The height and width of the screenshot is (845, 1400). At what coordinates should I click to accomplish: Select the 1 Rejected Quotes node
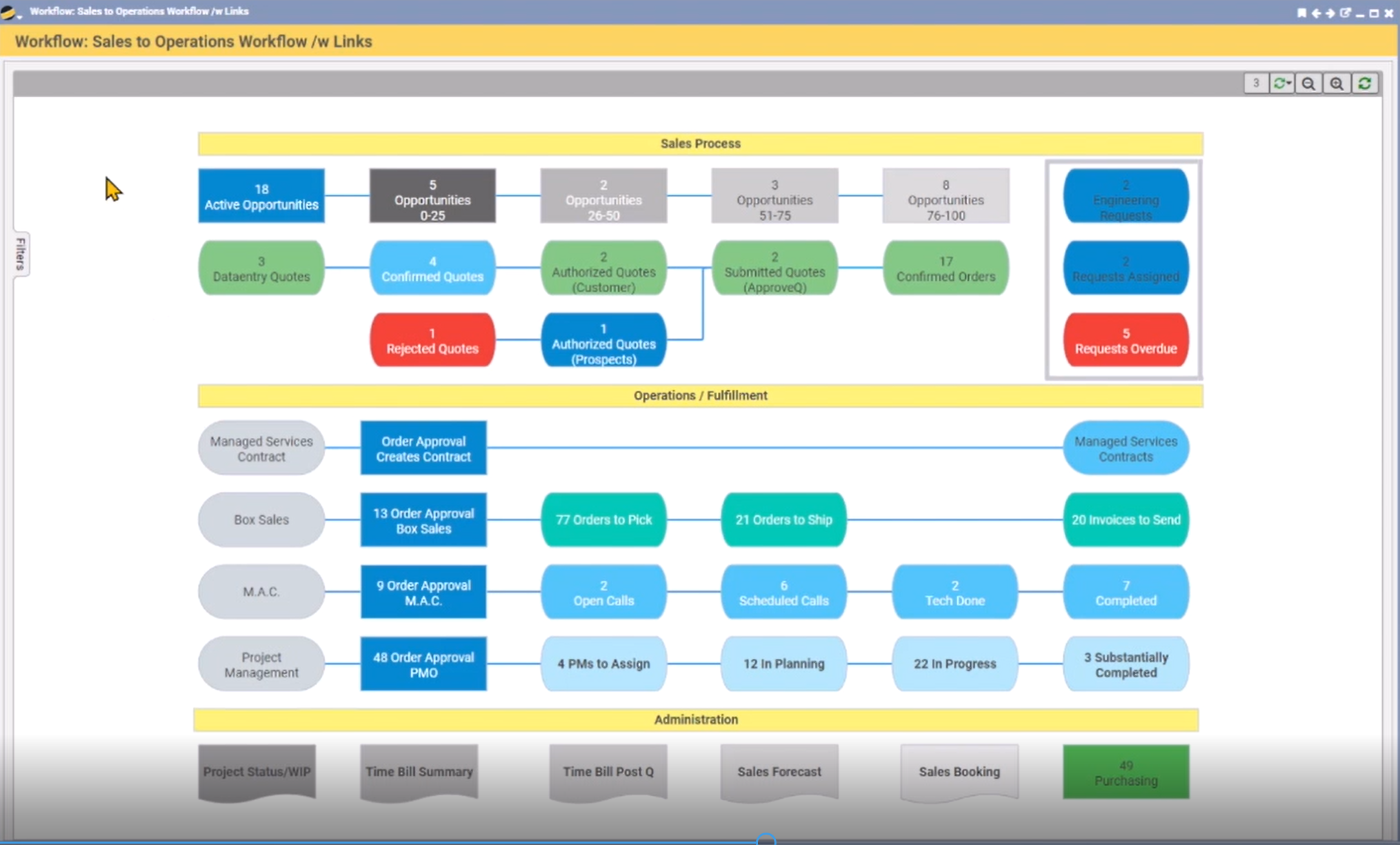[432, 339]
